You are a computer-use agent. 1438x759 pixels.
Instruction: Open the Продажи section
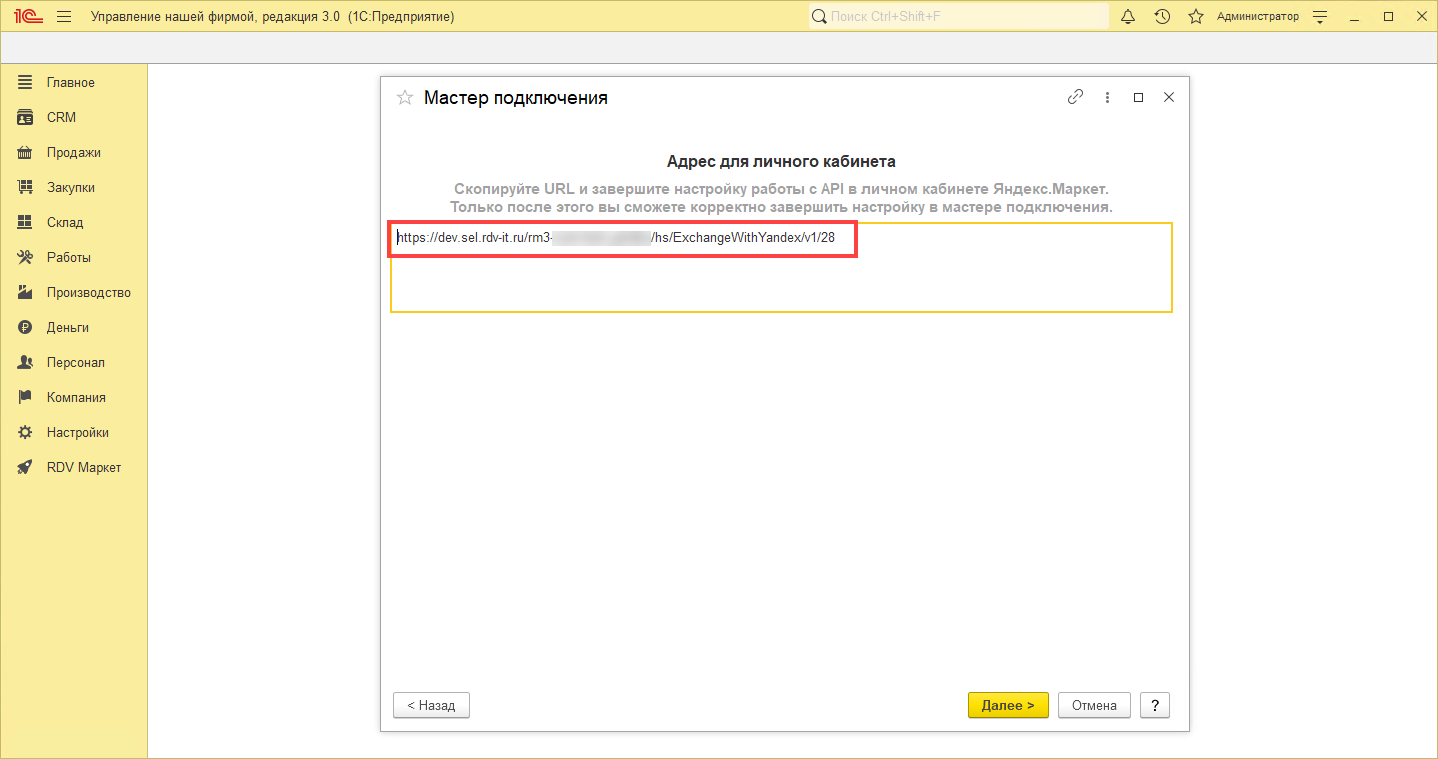(74, 153)
